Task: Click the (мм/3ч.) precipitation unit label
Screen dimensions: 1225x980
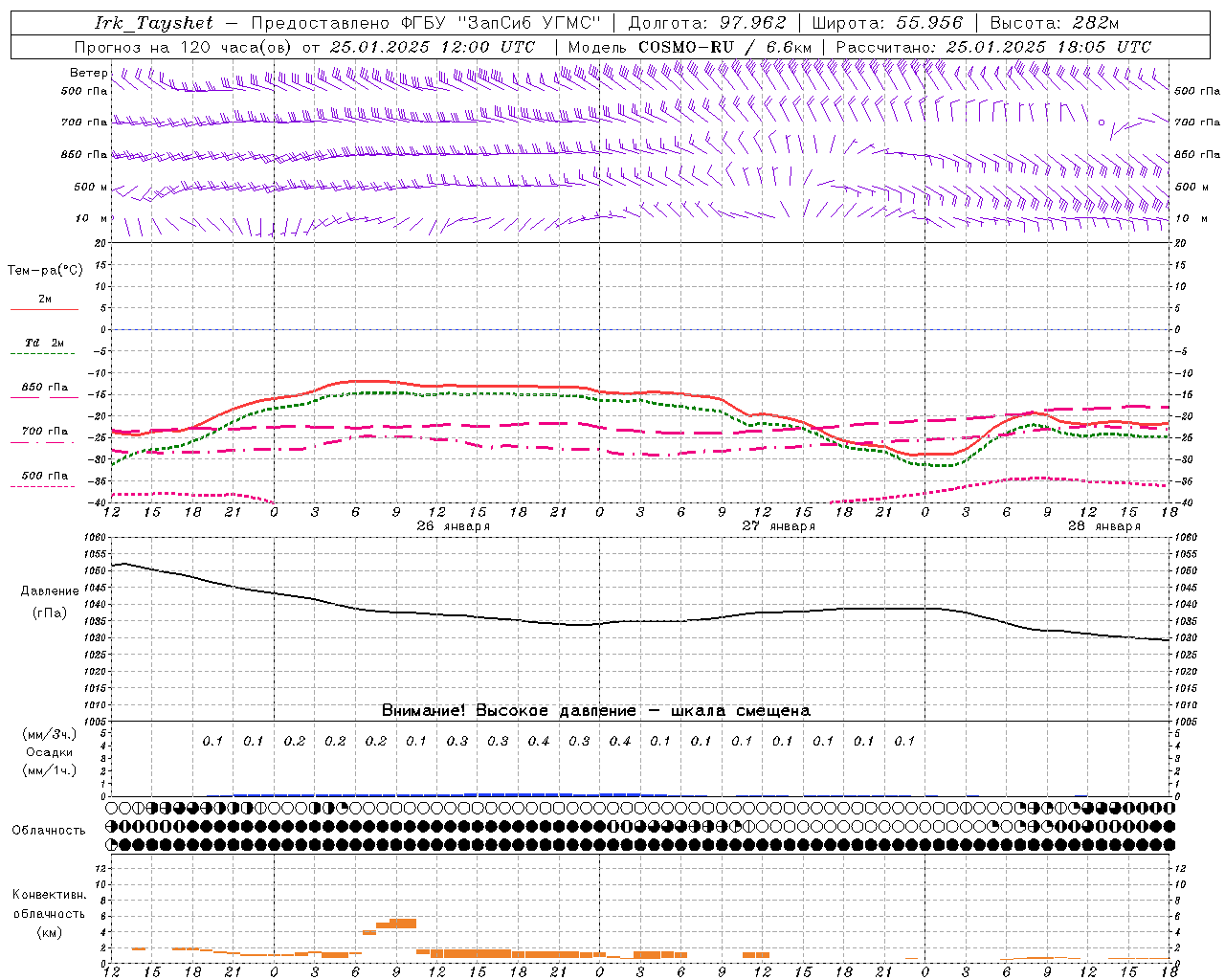Action: tap(49, 734)
